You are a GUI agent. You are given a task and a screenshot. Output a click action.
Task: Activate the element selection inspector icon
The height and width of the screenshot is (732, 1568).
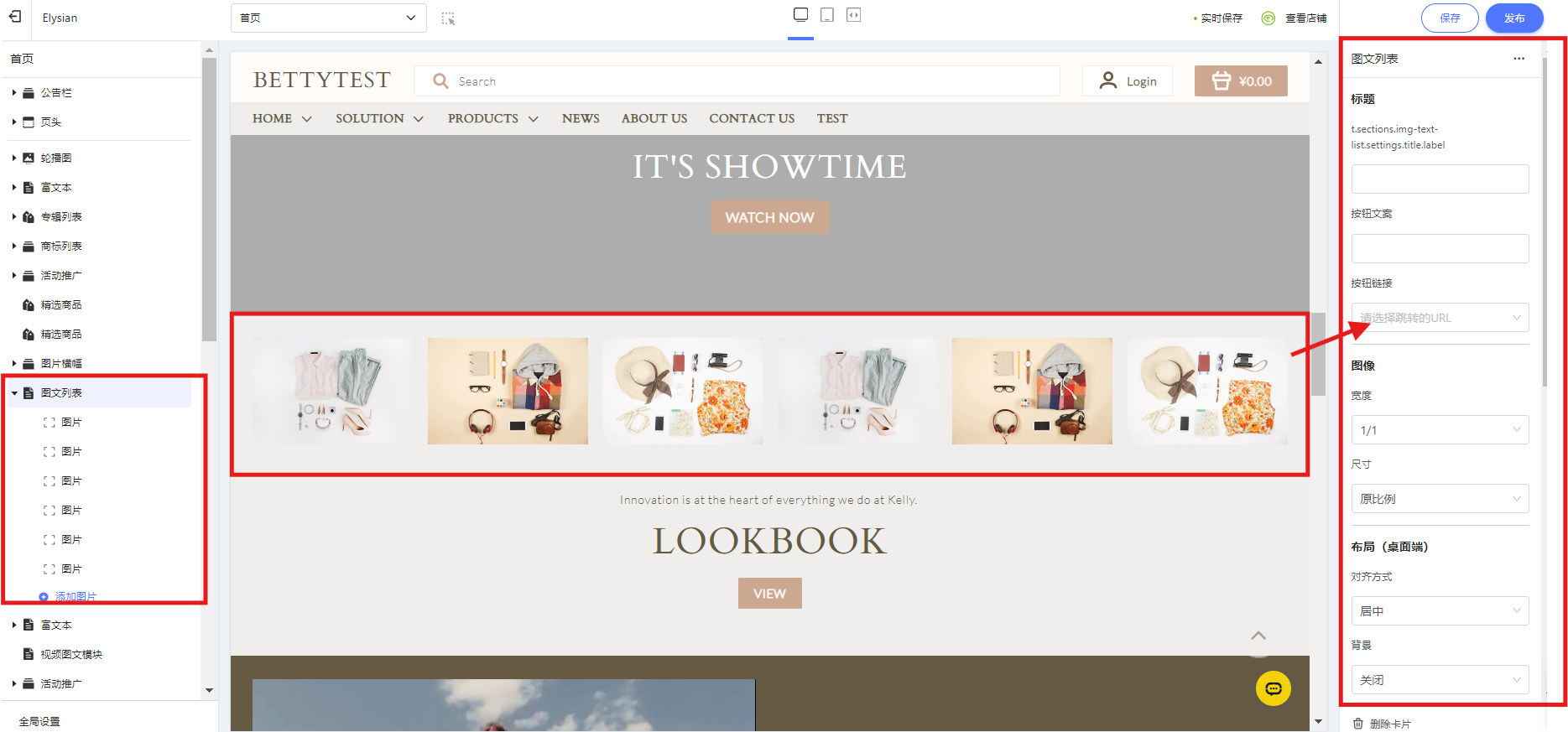click(448, 18)
